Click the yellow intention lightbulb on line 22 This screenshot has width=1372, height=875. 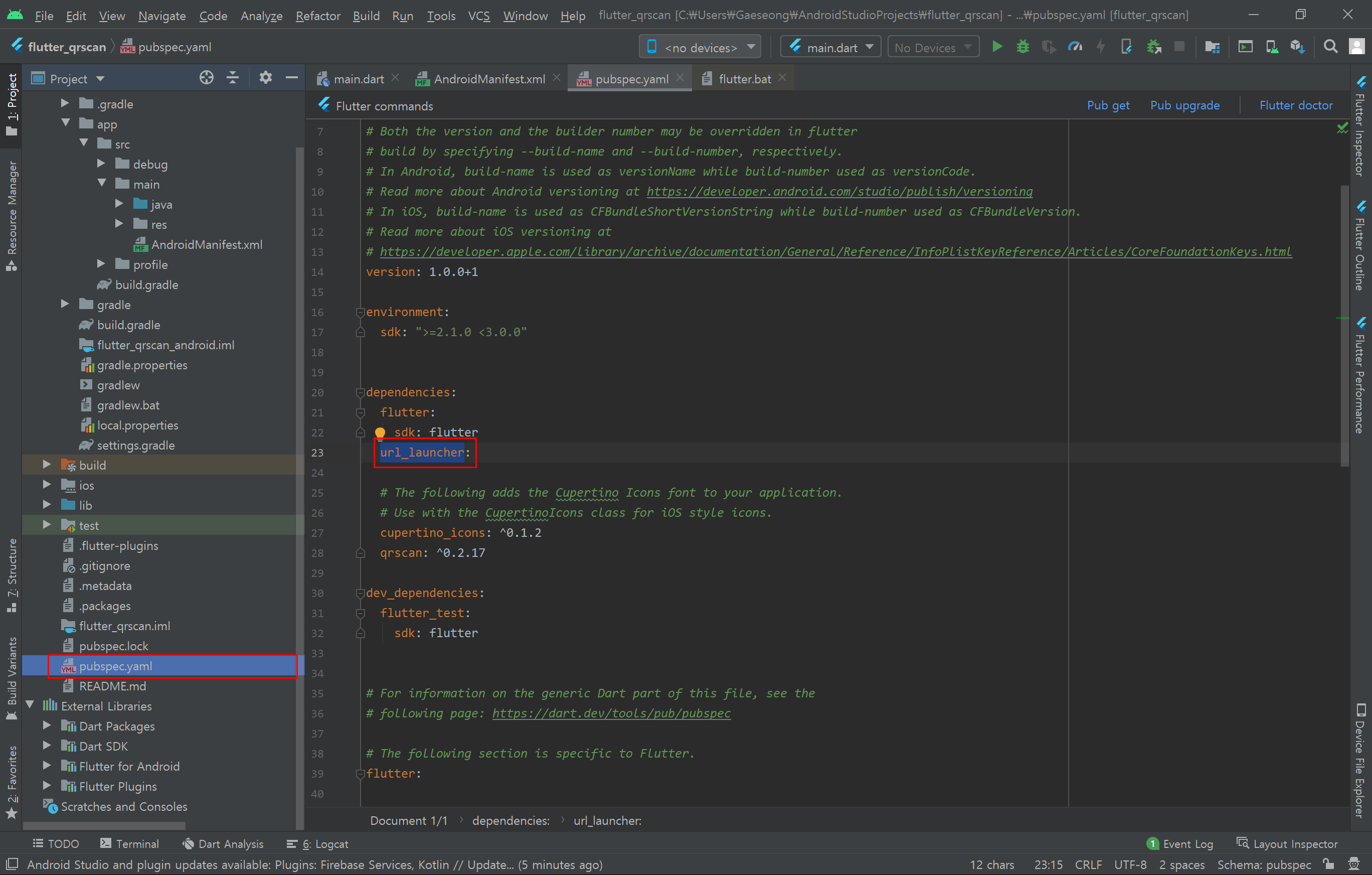(380, 432)
